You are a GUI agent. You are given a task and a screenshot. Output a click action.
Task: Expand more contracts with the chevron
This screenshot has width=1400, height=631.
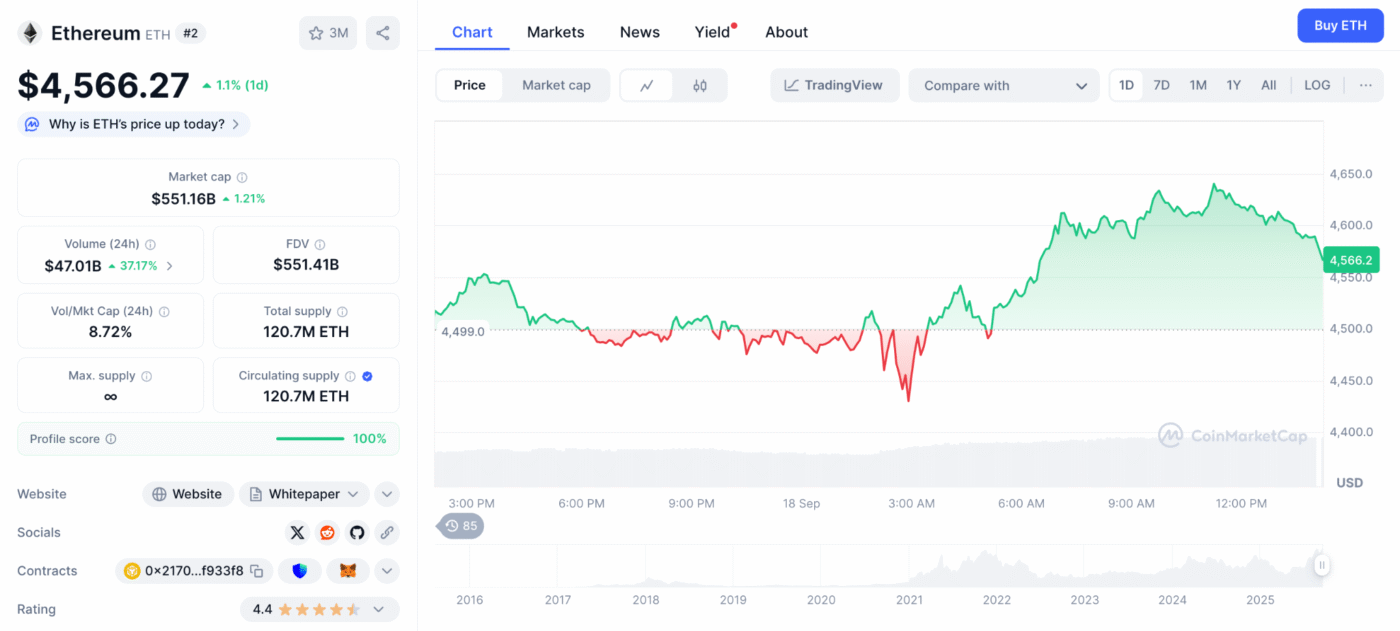click(387, 571)
